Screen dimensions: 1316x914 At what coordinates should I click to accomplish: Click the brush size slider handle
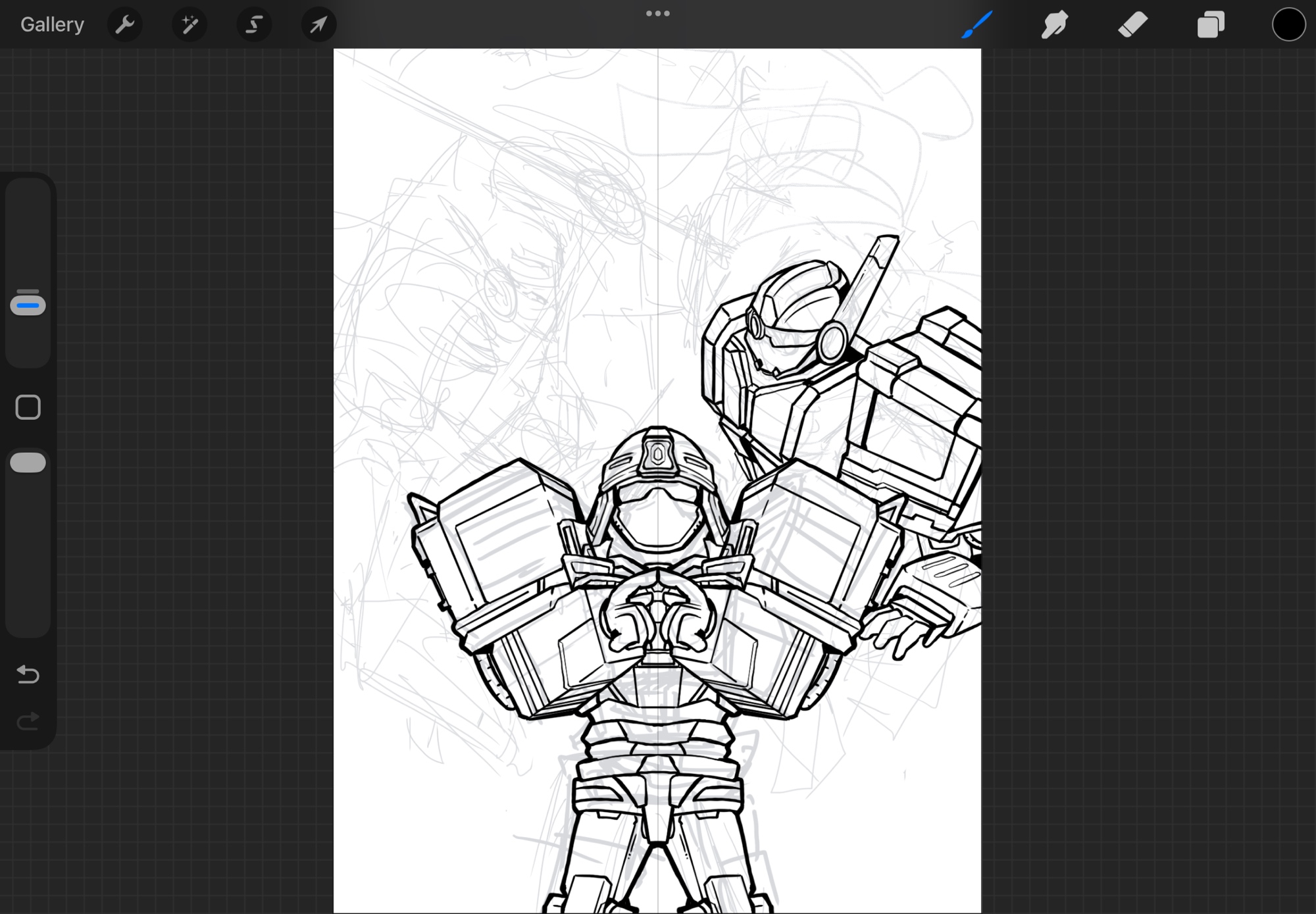[28, 305]
